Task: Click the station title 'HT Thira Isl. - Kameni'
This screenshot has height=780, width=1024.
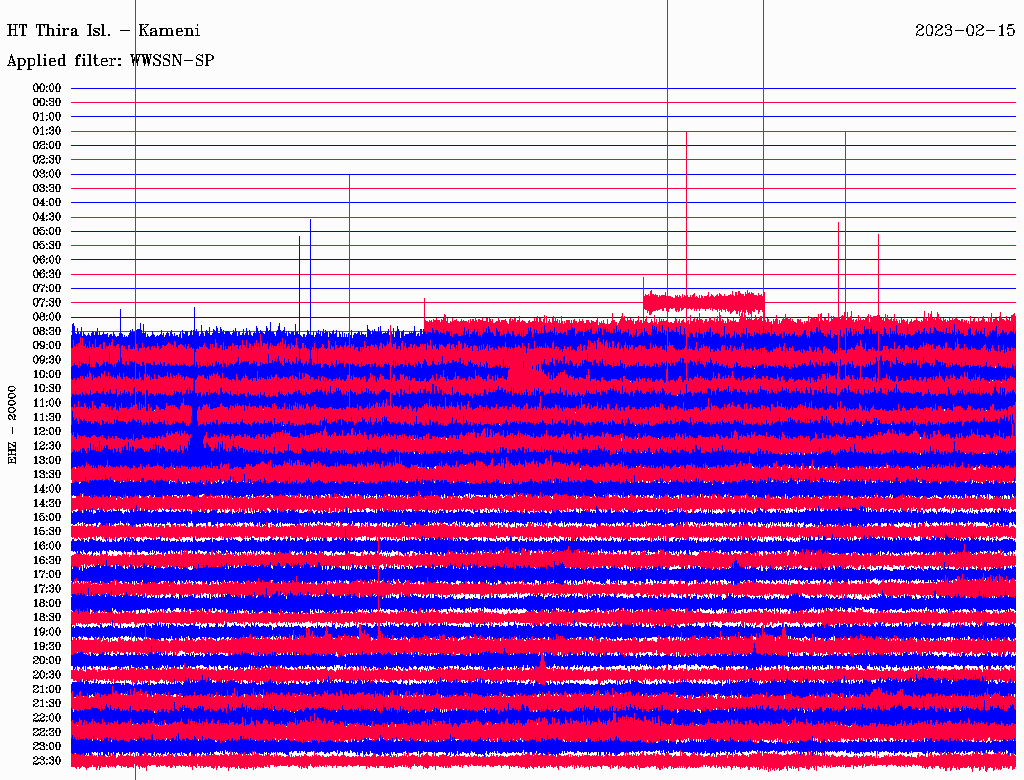Action: [x=103, y=31]
